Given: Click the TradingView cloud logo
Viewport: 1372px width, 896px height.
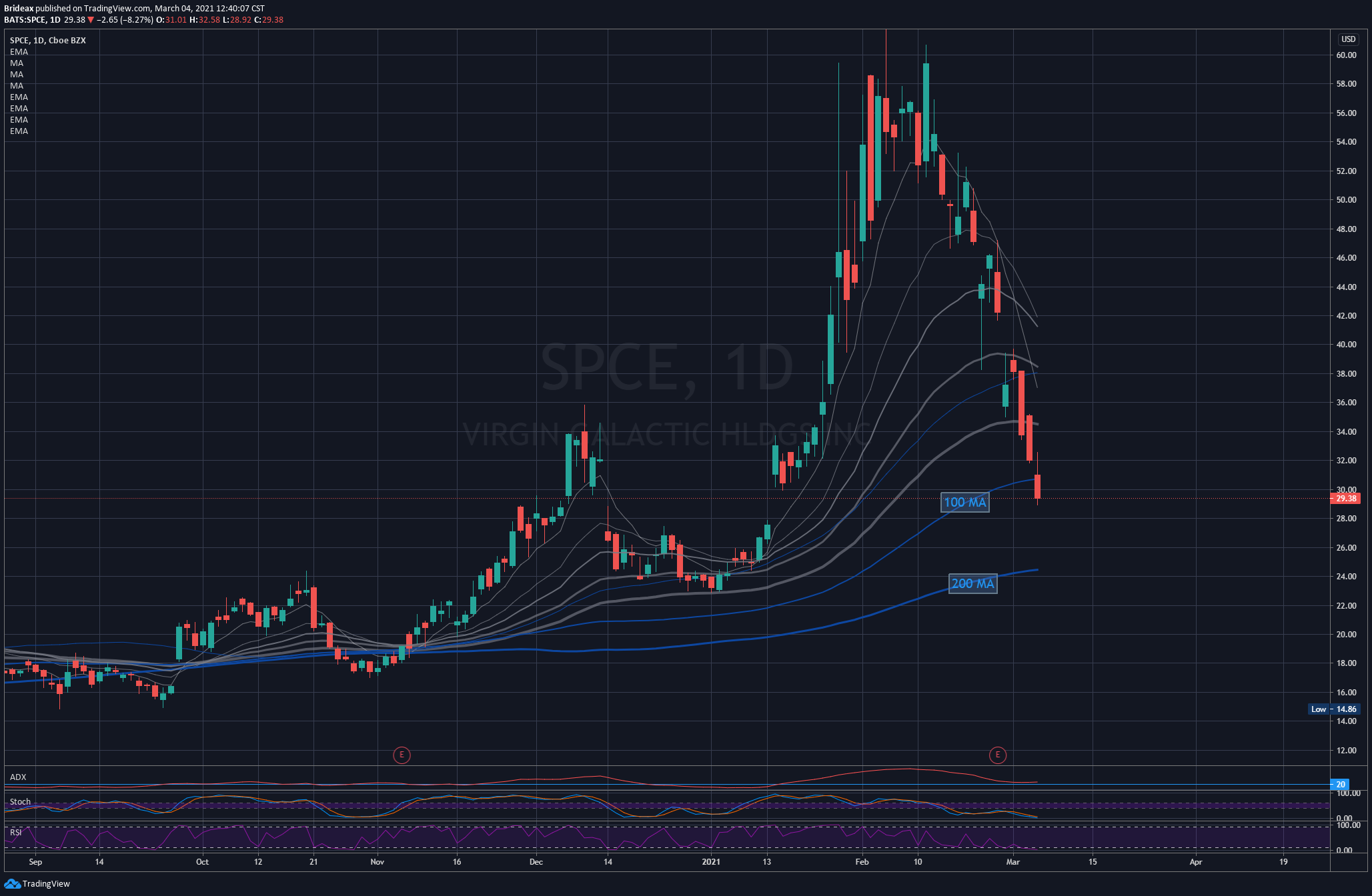Looking at the screenshot, I should [12, 883].
